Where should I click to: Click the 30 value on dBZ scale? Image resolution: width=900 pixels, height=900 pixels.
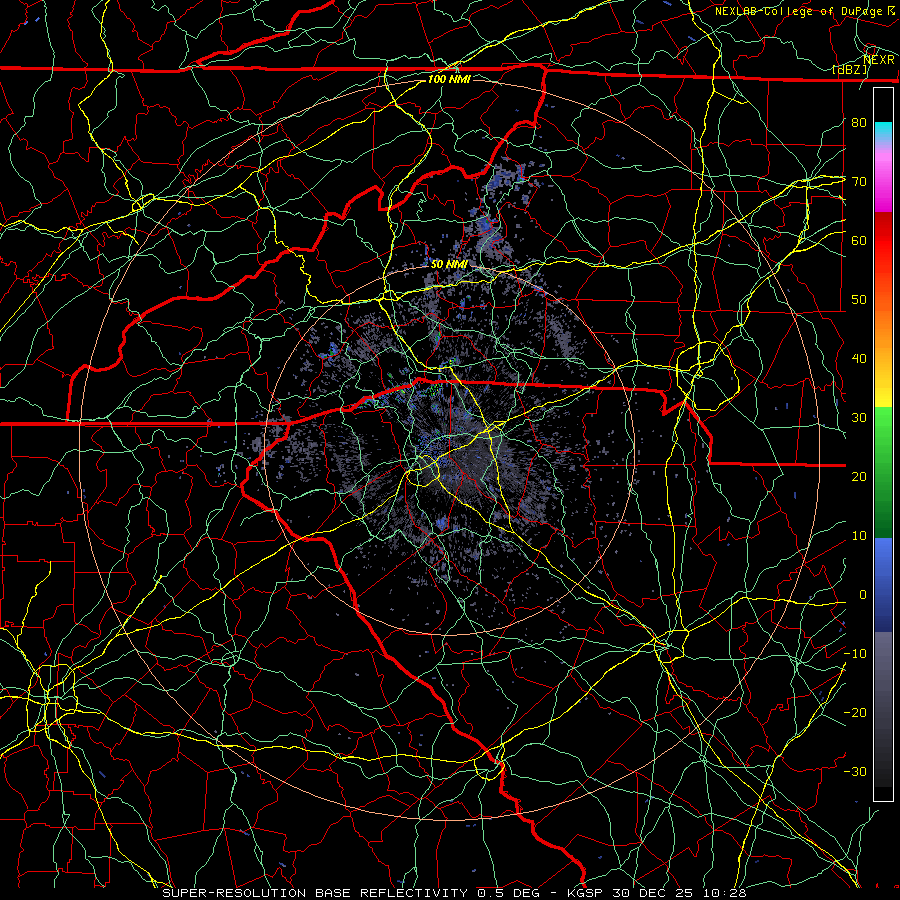(x=859, y=418)
